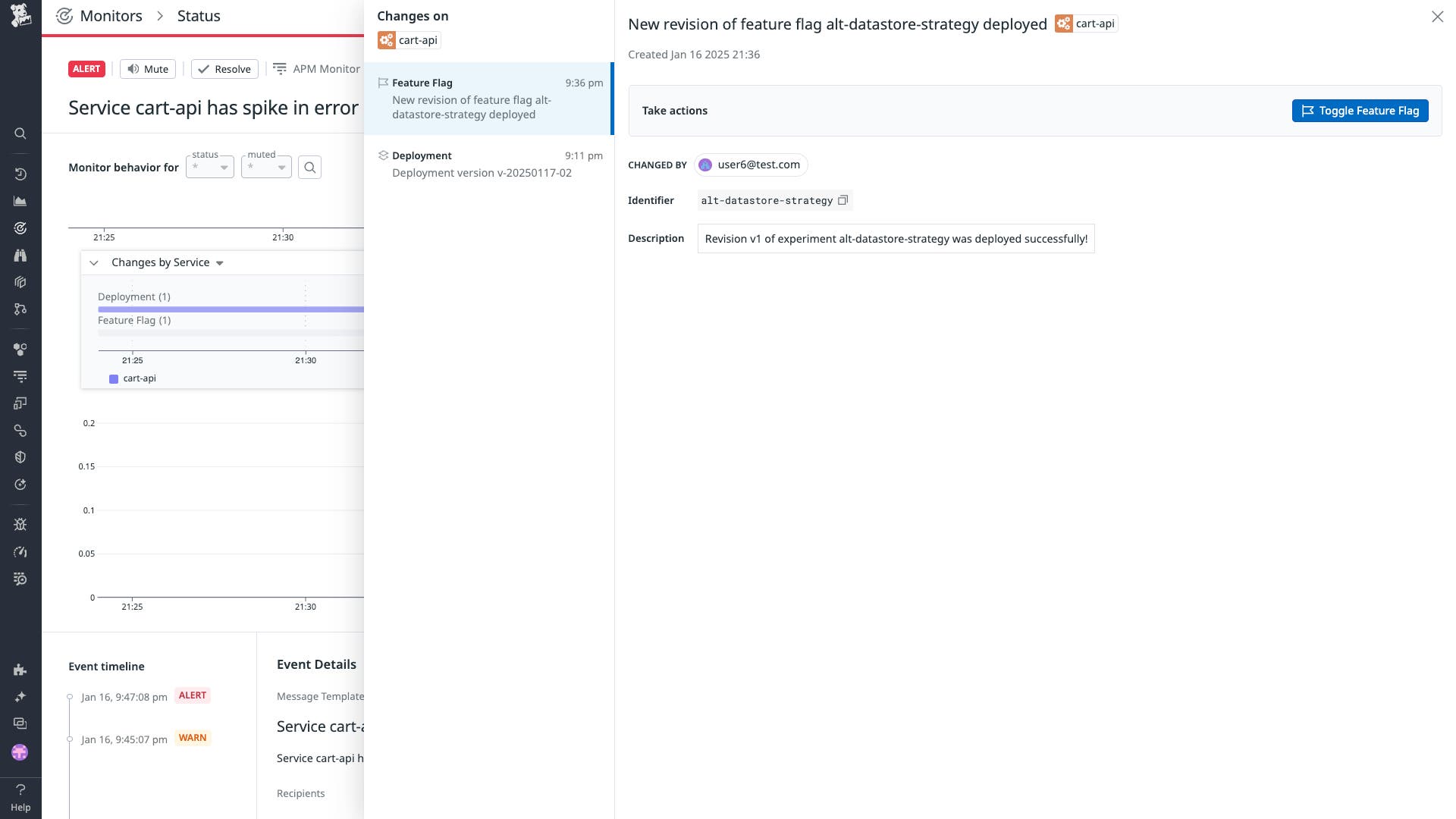Collapse the Changes by Service section
The height and width of the screenshot is (819, 1456).
coord(94,262)
